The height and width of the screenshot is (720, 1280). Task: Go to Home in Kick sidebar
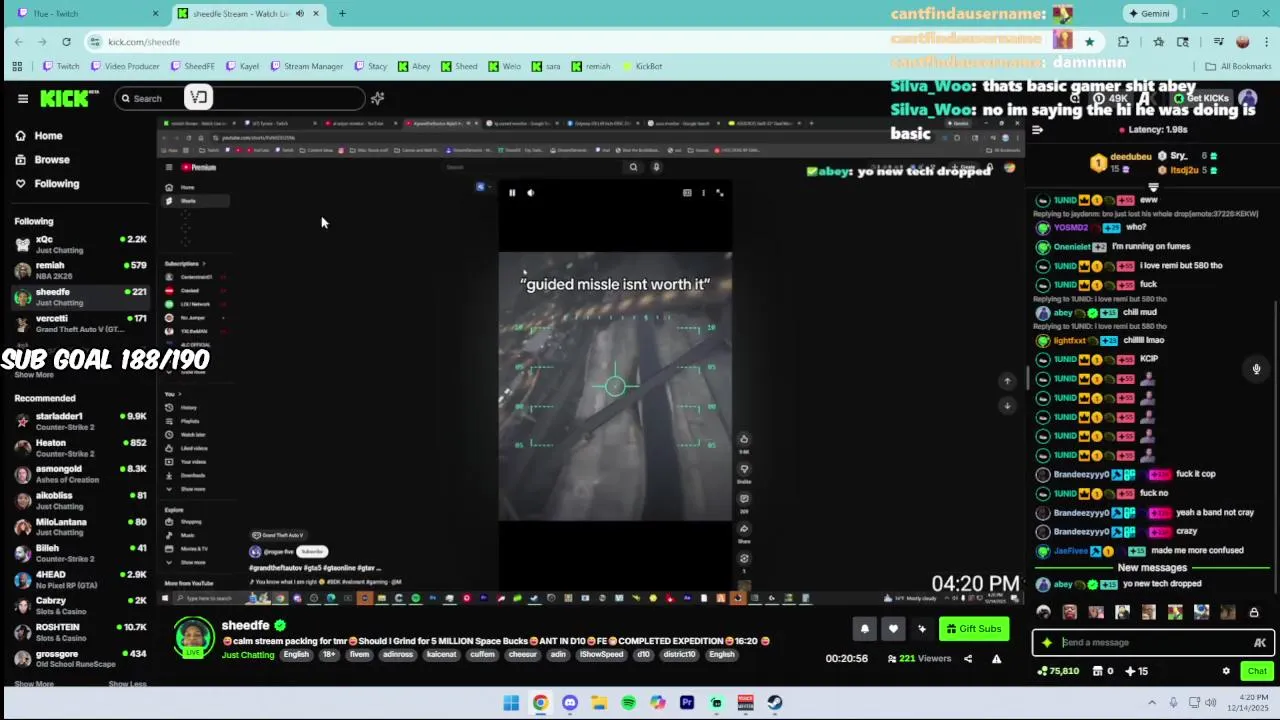[38, 136]
